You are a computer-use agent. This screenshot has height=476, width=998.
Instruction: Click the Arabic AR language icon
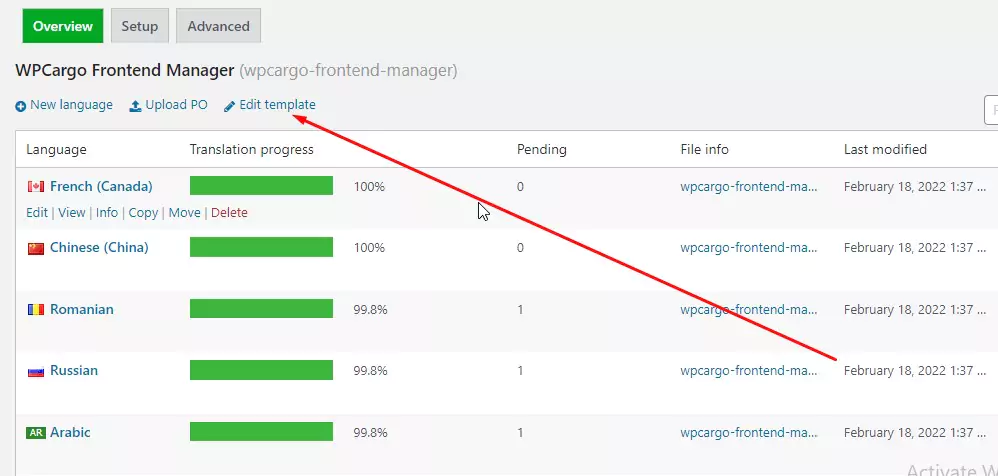36,433
